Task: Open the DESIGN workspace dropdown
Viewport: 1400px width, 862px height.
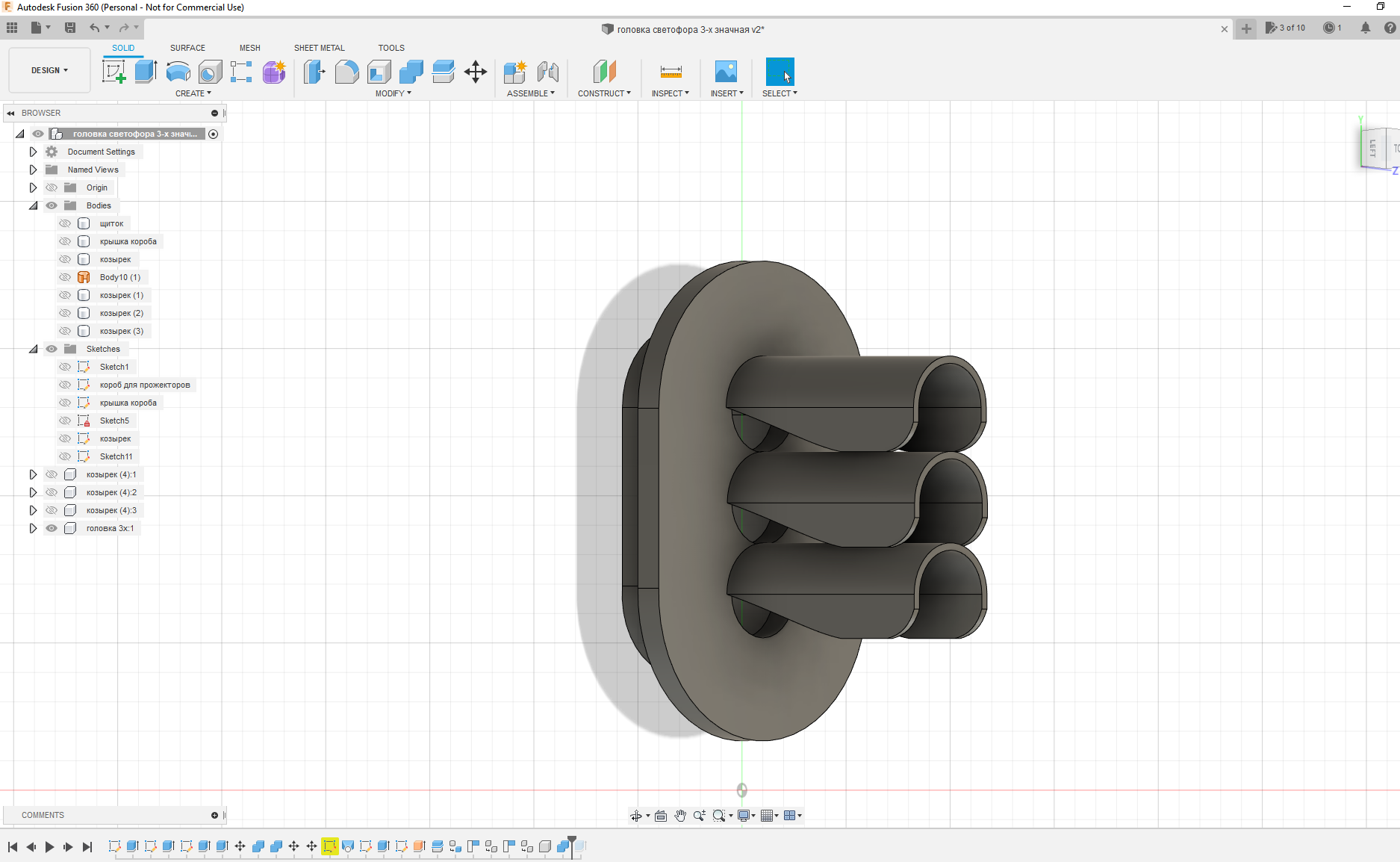Action: point(49,70)
